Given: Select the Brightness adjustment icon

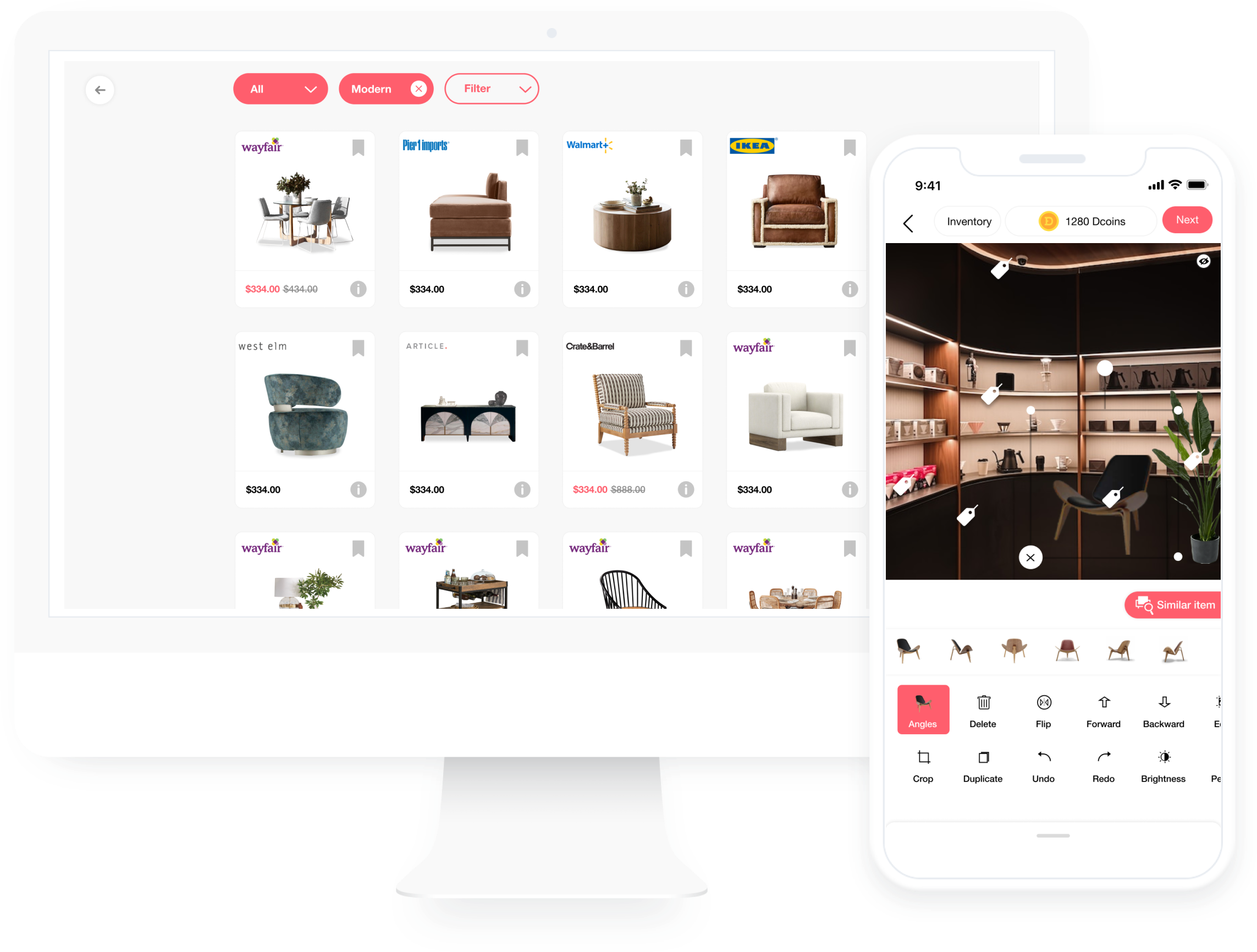Looking at the screenshot, I should [1164, 756].
